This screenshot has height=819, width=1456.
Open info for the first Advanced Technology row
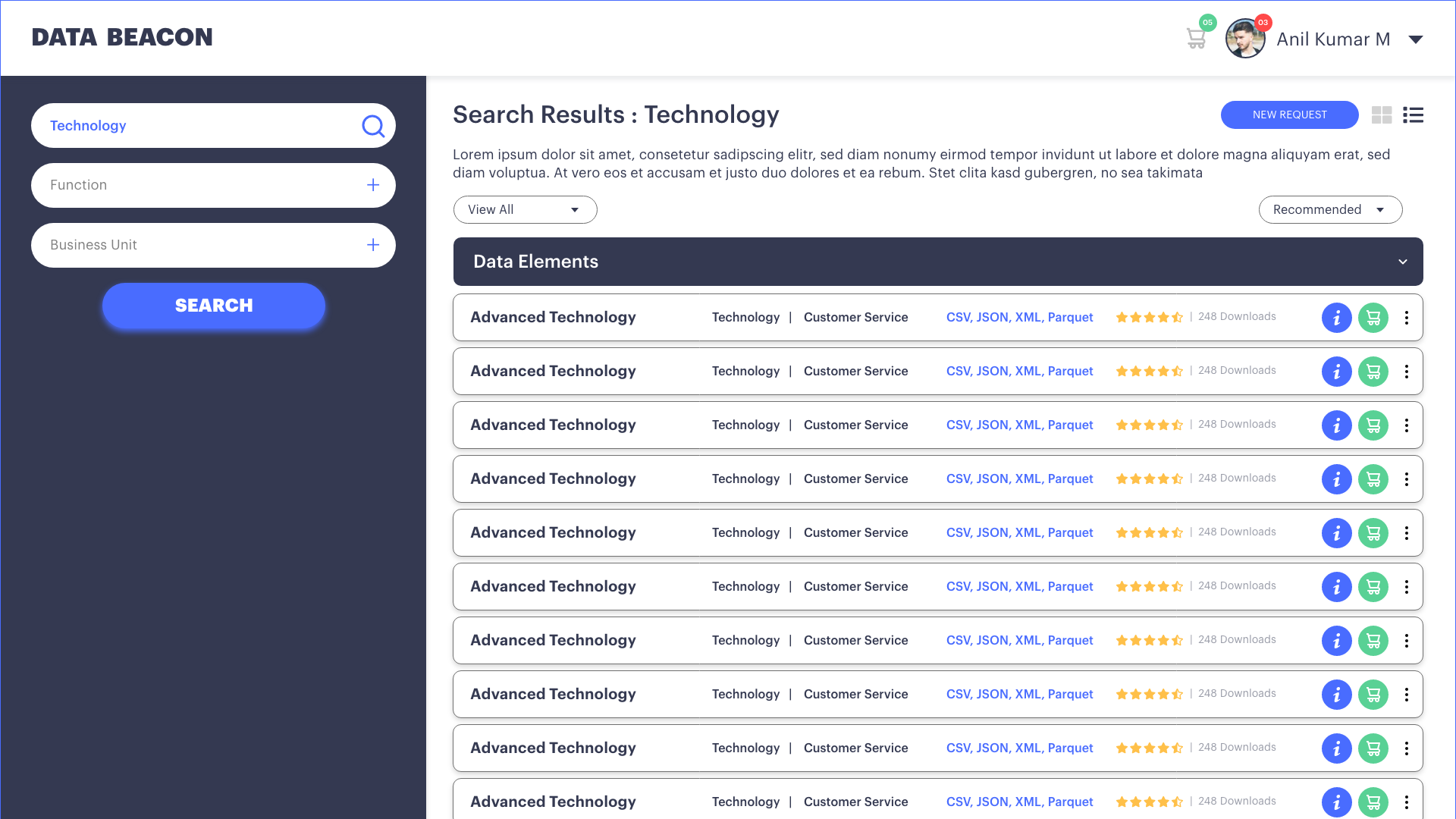[x=1336, y=318]
